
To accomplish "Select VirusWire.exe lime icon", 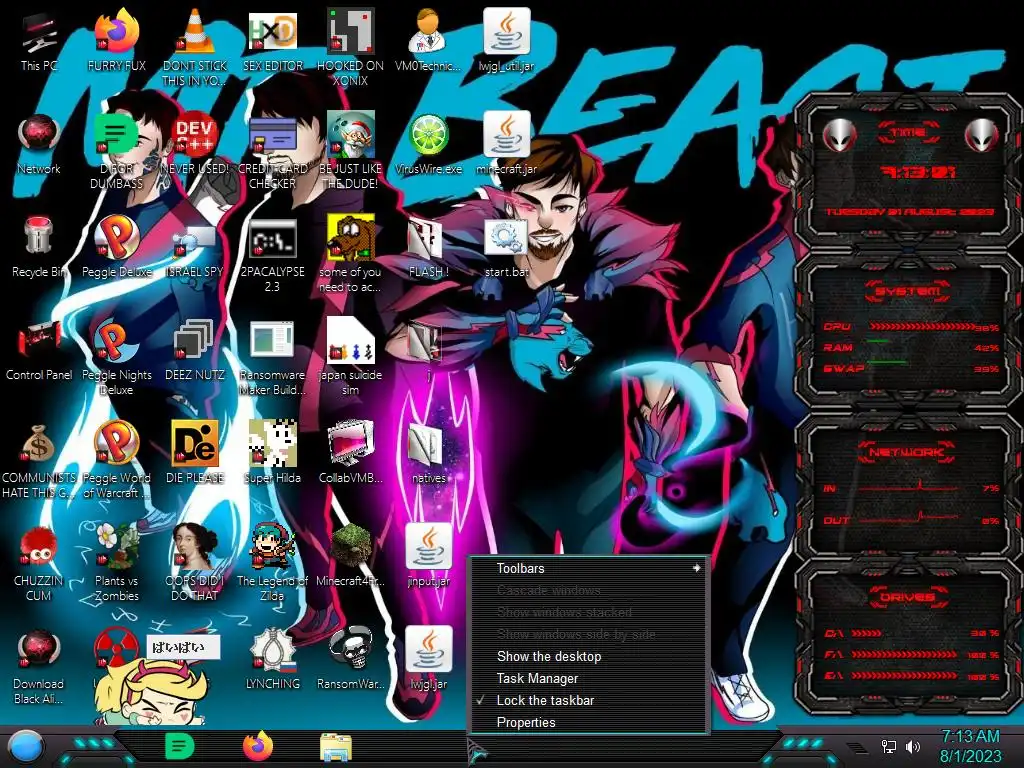I will click(x=428, y=136).
